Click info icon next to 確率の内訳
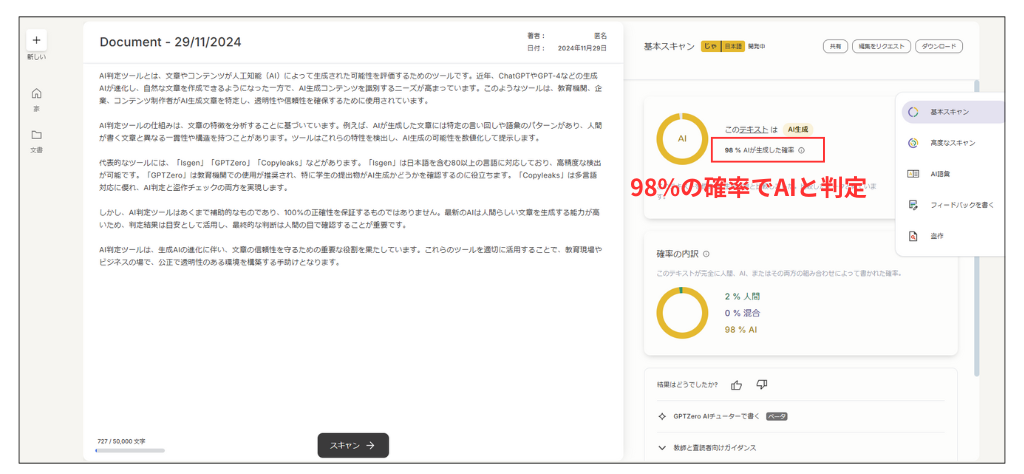The image size is (1024, 474). [x=706, y=254]
